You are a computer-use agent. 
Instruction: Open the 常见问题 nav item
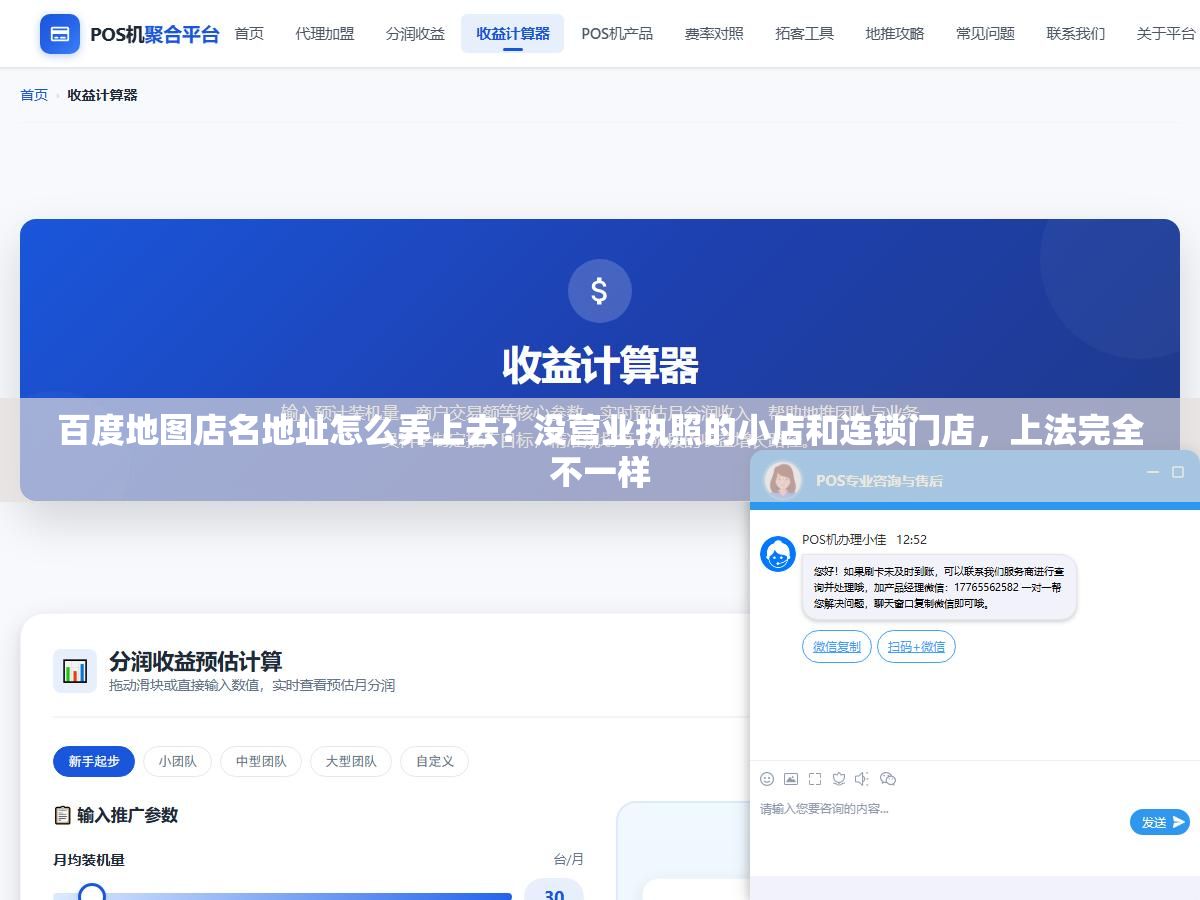(985, 34)
